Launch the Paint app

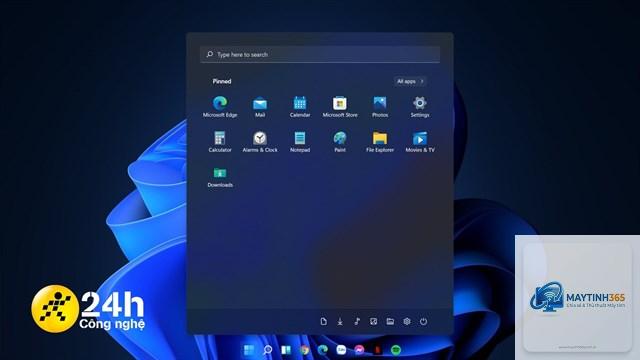pyautogui.click(x=340, y=142)
